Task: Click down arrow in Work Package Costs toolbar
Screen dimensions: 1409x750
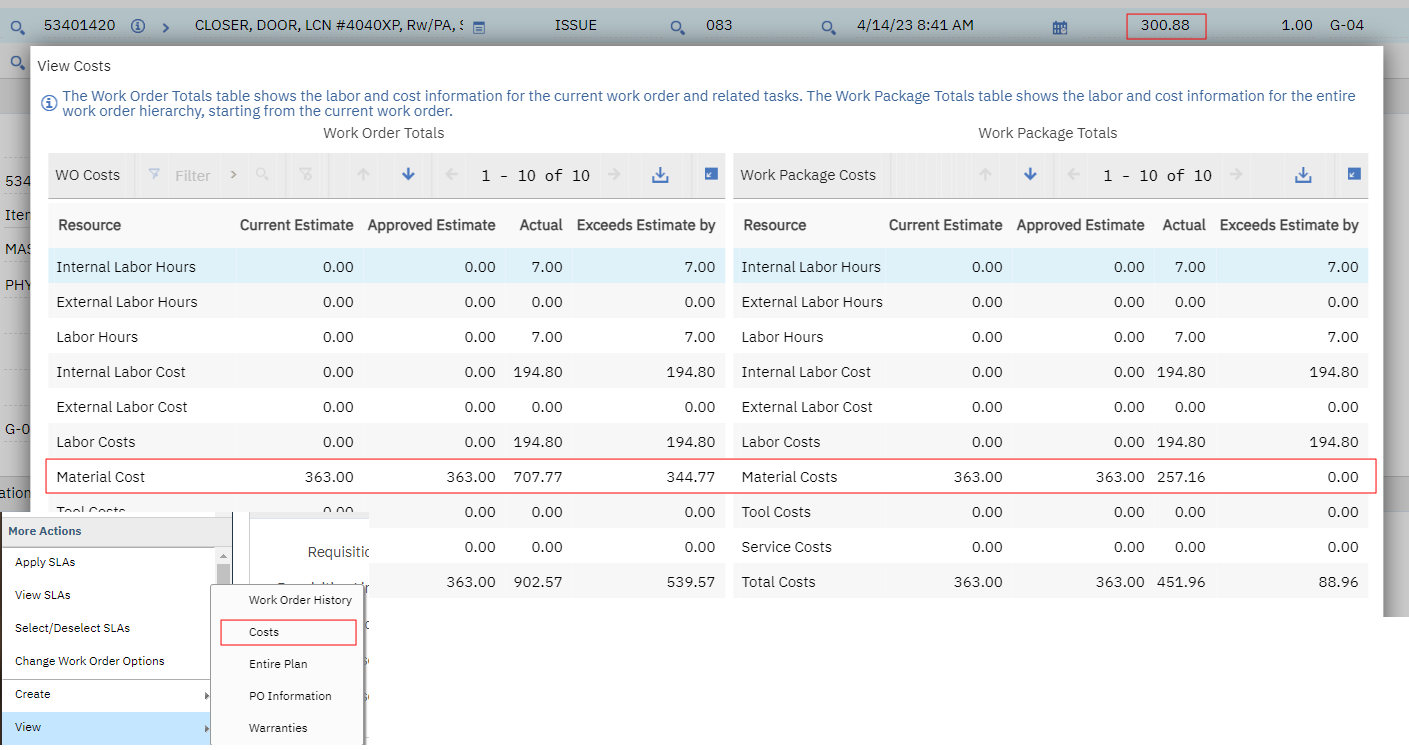Action: tap(1030, 175)
